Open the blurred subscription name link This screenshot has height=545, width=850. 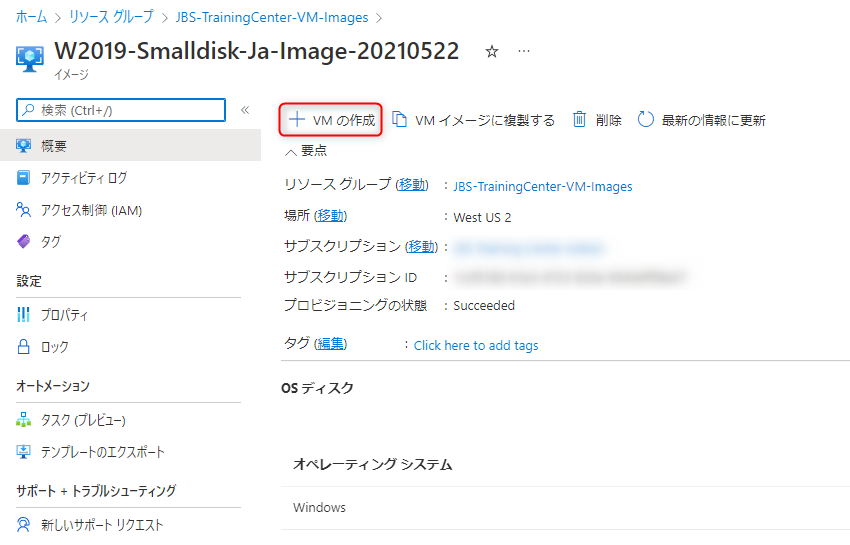529,248
